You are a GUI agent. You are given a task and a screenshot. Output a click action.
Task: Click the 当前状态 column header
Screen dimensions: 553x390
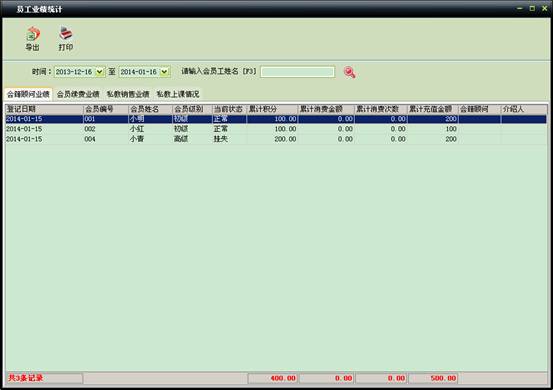[x=229, y=109]
